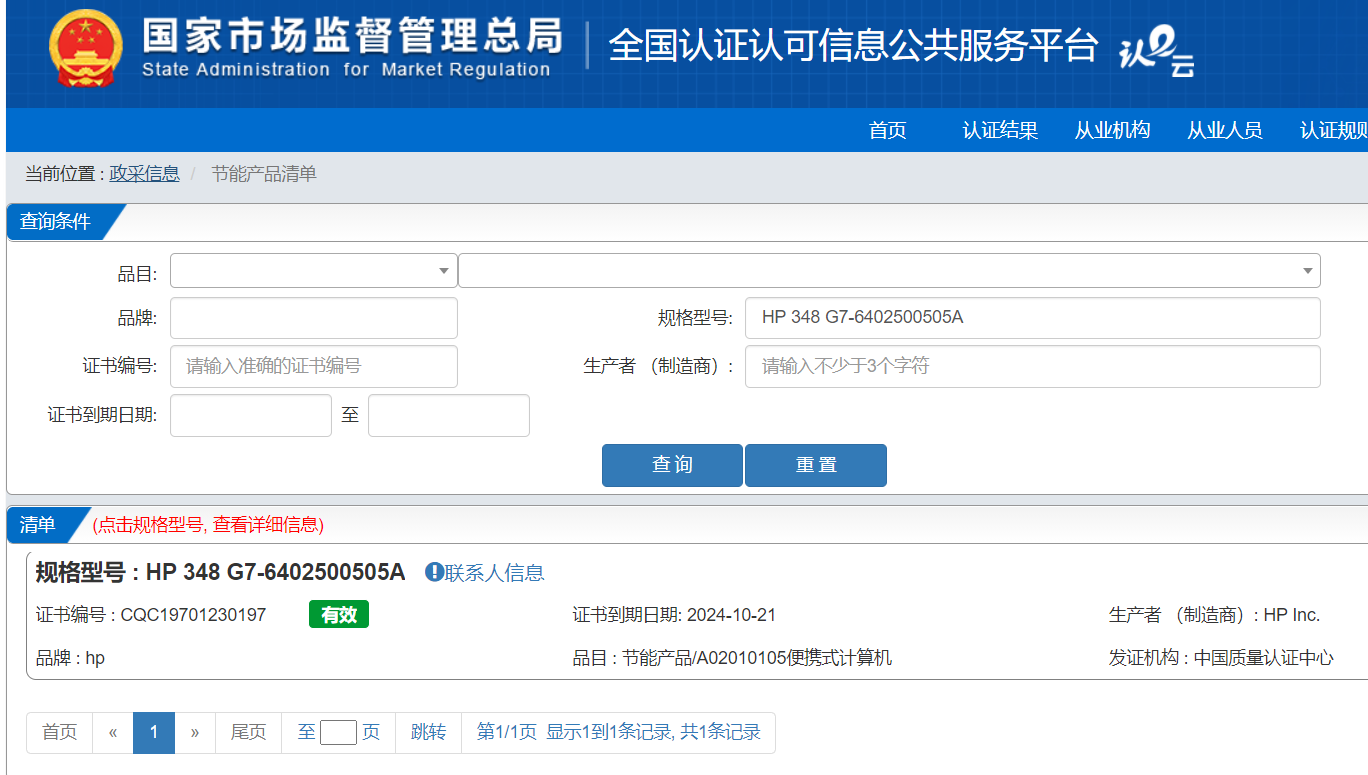This screenshot has height=775, width=1368.
Task: Click certificate number CQC19701230197 text
Action: [194, 615]
